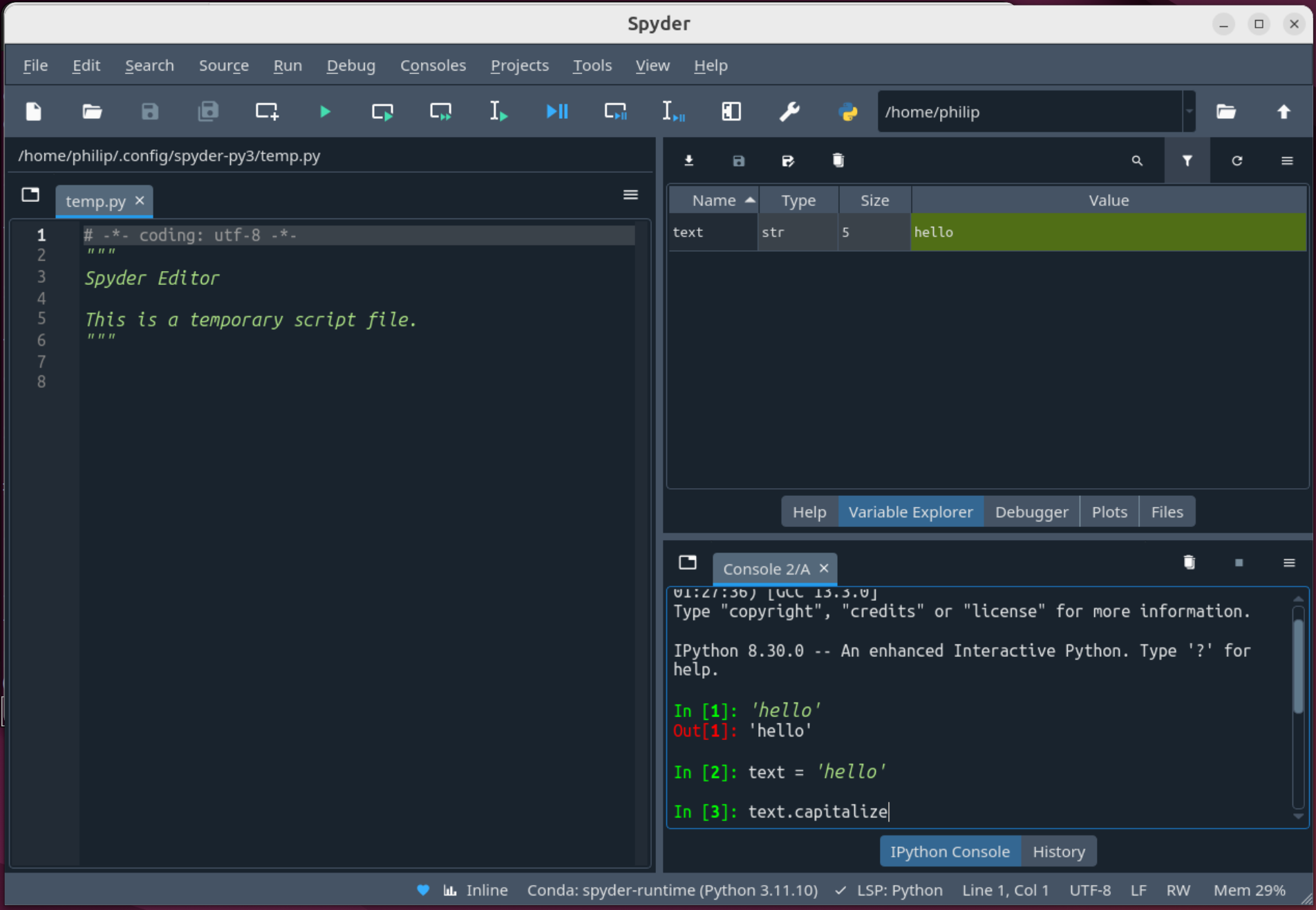Change to the parent directory with the up arrow
The width and height of the screenshot is (1316, 910).
pos(1284,111)
